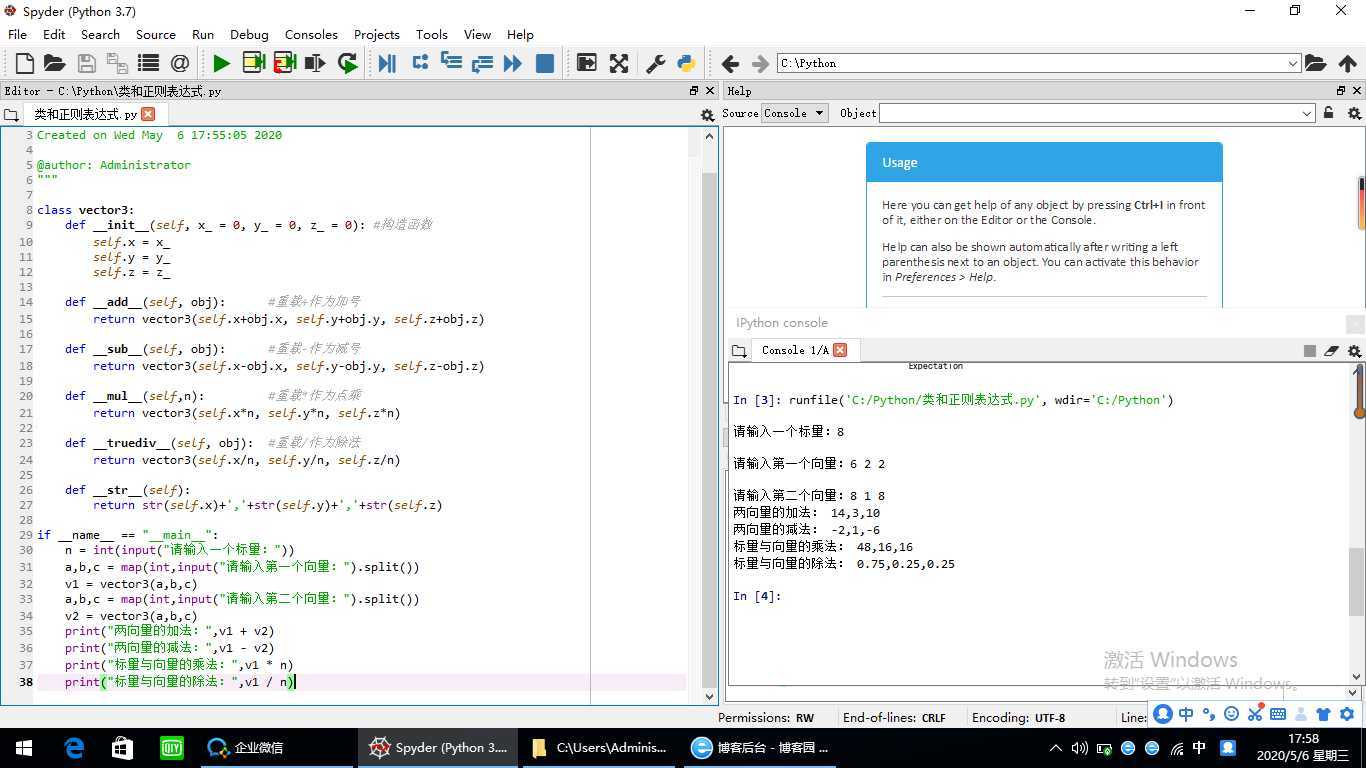Change to parent directory up arrow
Viewport: 1366px width, 768px height.
pyautogui.click(x=1347, y=63)
